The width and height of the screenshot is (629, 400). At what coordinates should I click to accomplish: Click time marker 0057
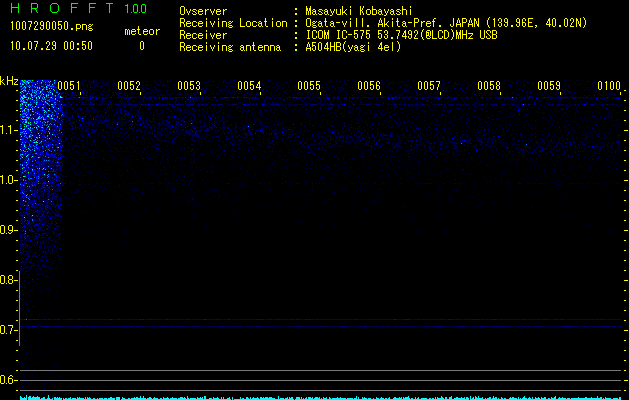[x=429, y=86]
